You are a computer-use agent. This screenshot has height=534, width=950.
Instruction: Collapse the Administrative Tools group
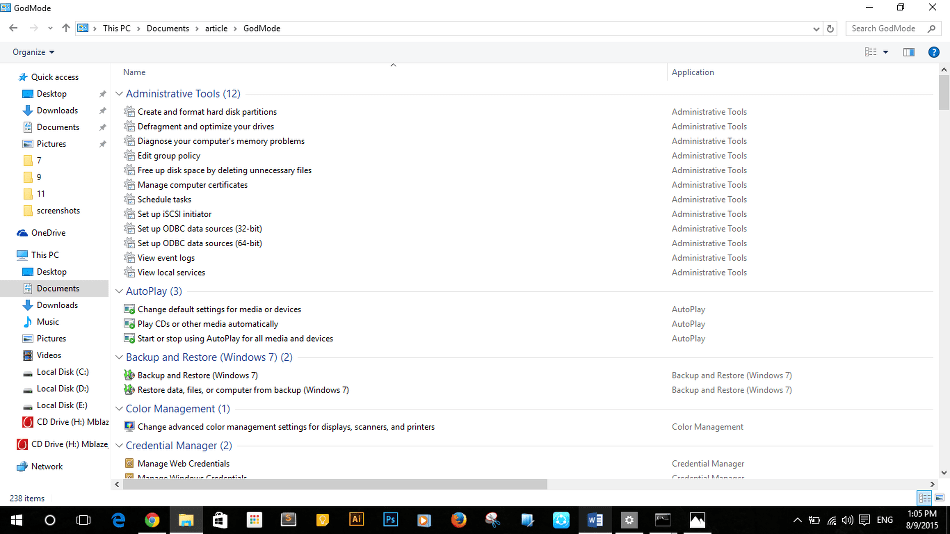pos(120,94)
